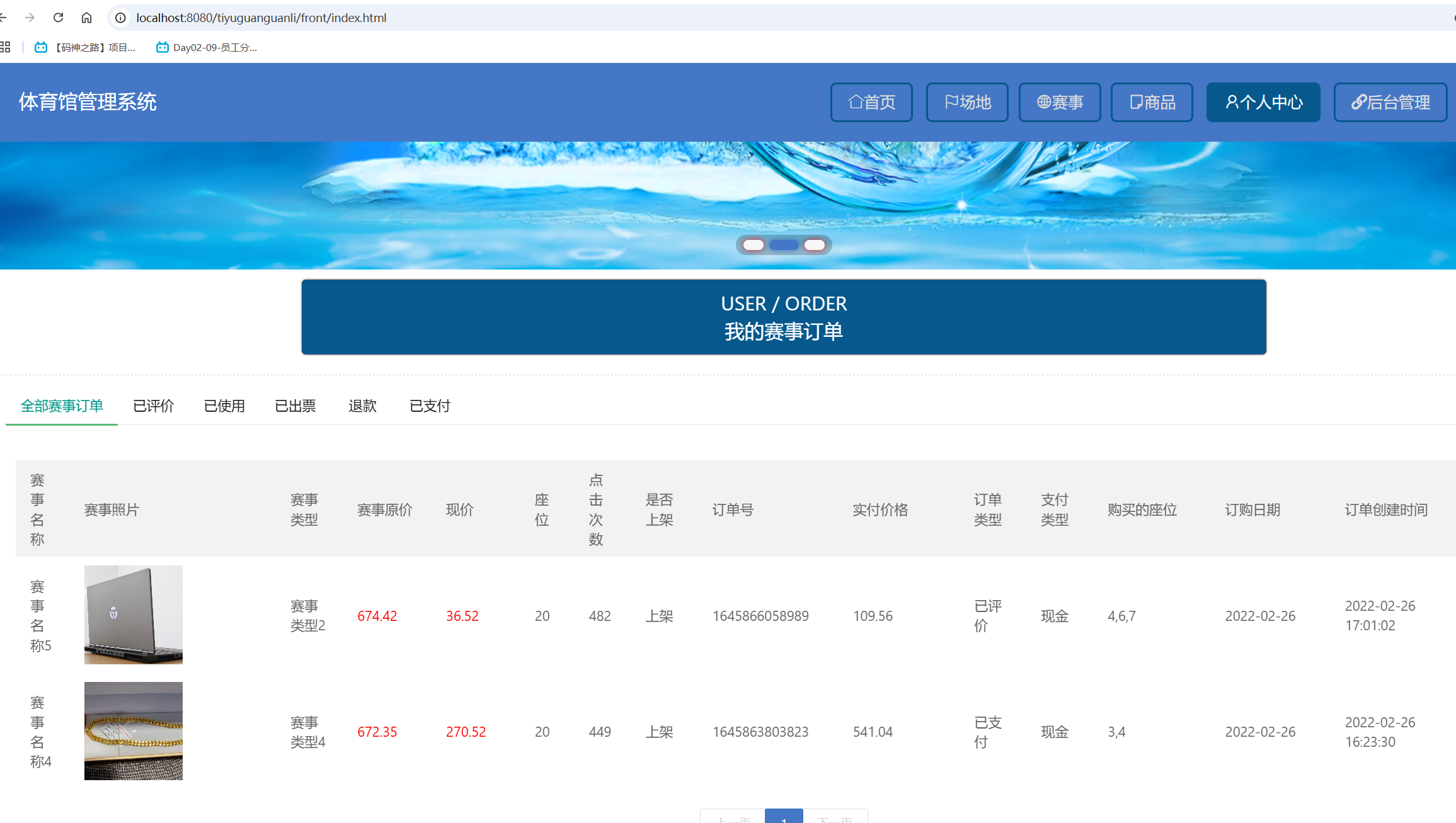Viewport: 1456px width, 823px height.
Task: Click the 个人中心 person icon
Action: (x=1231, y=102)
